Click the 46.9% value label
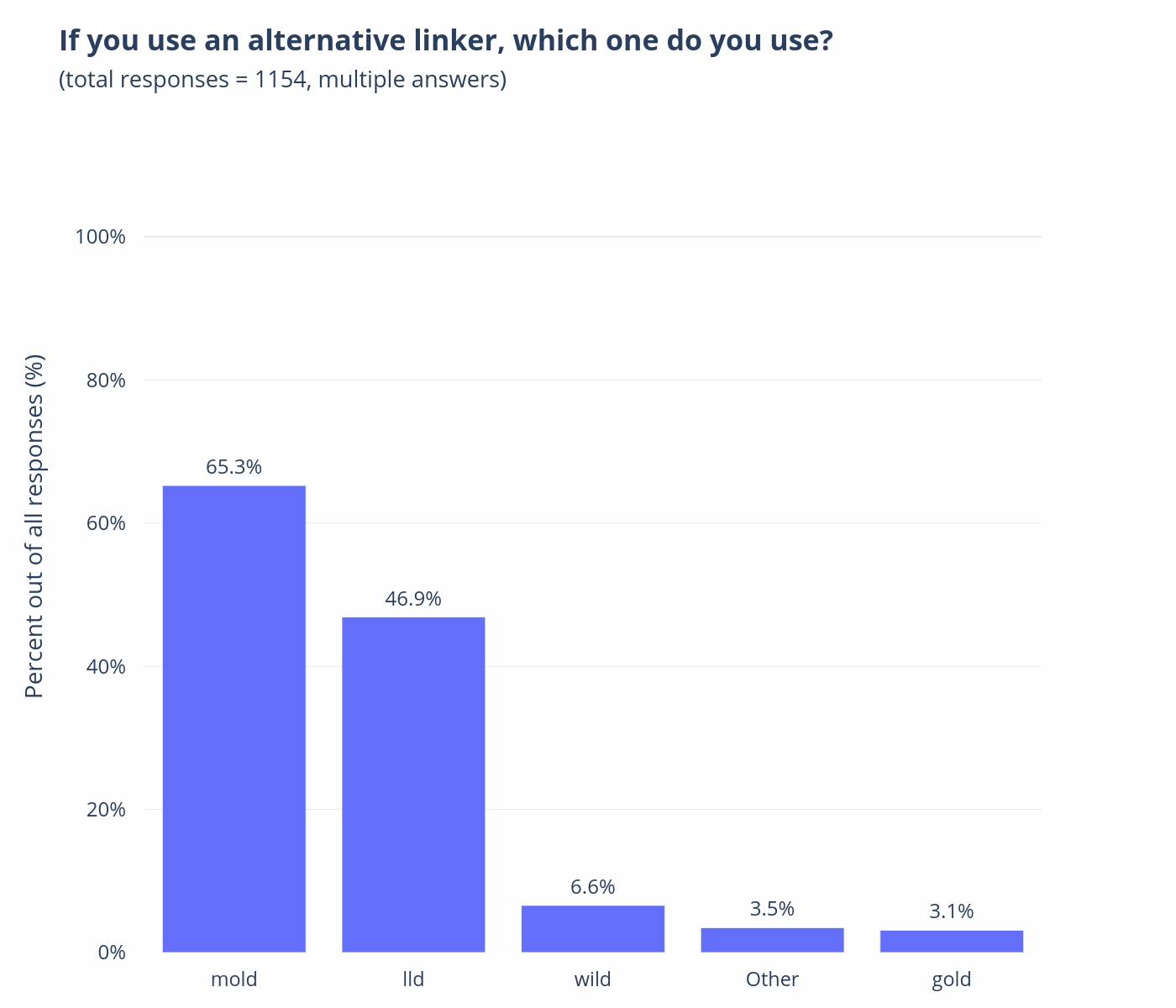The height and width of the screenshot is (1008, 1176). [x=413, y=599]
